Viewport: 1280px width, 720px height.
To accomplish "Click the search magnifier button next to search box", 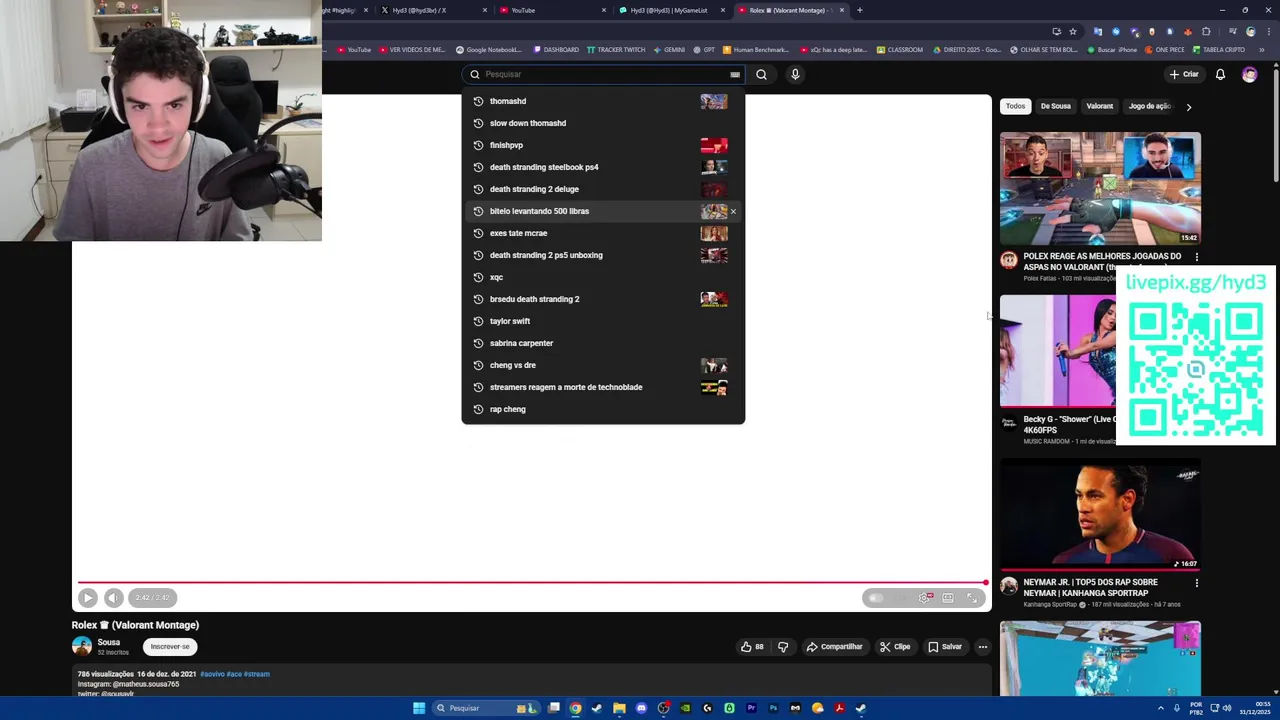I will (x=761, y=74).
